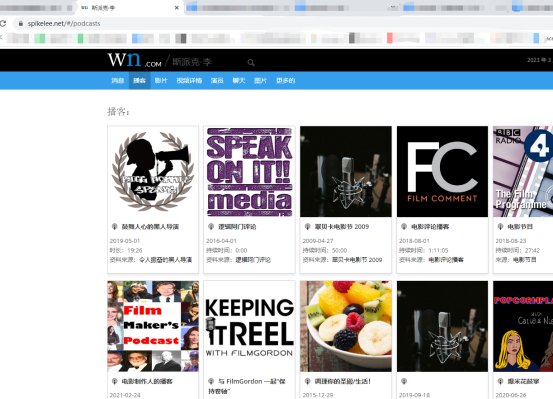This screenshot has width=553, height=399.
Task: Click the search magnifier in header
Action: 251,62
